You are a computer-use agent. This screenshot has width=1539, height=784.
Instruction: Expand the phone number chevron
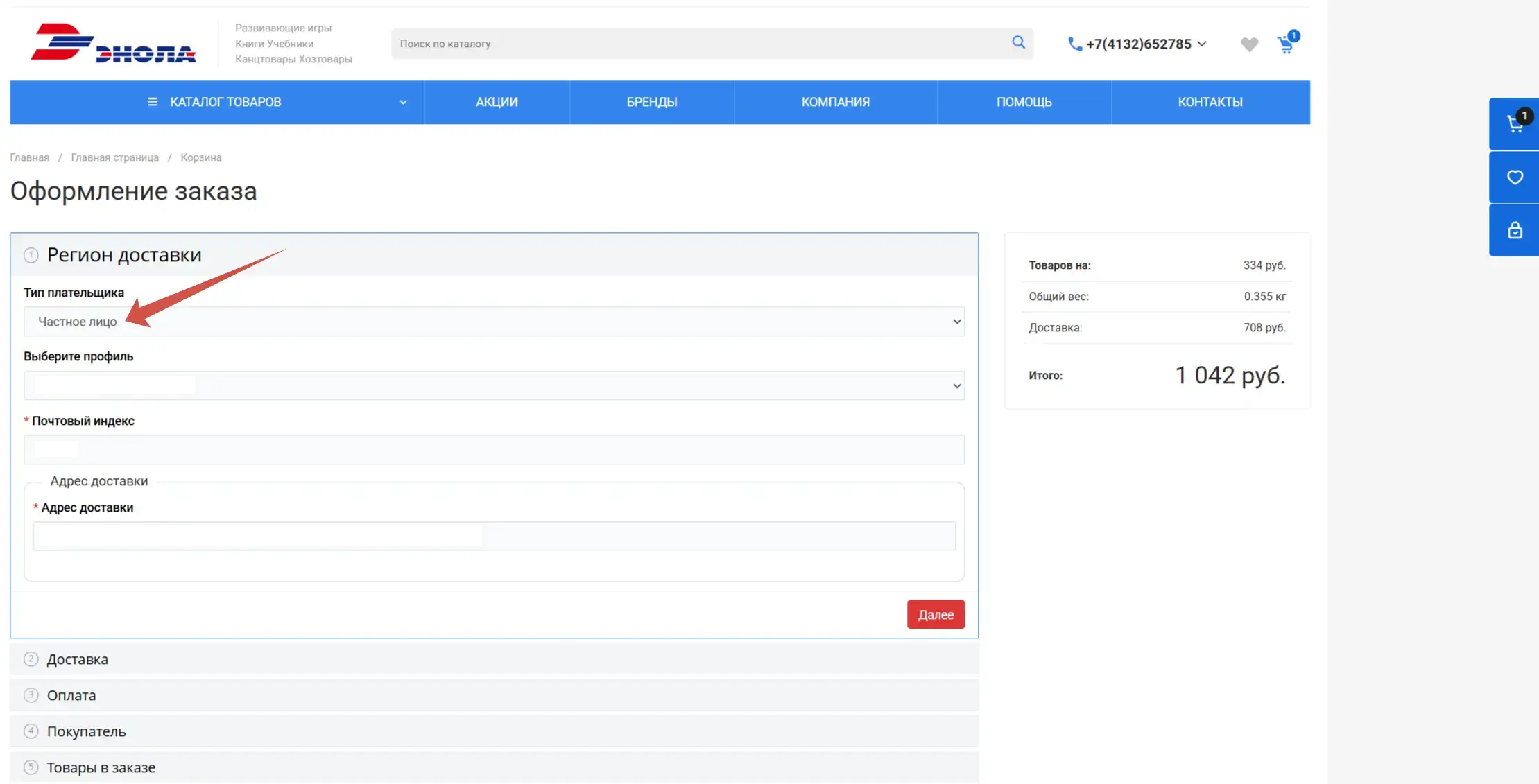[1202, 44]
